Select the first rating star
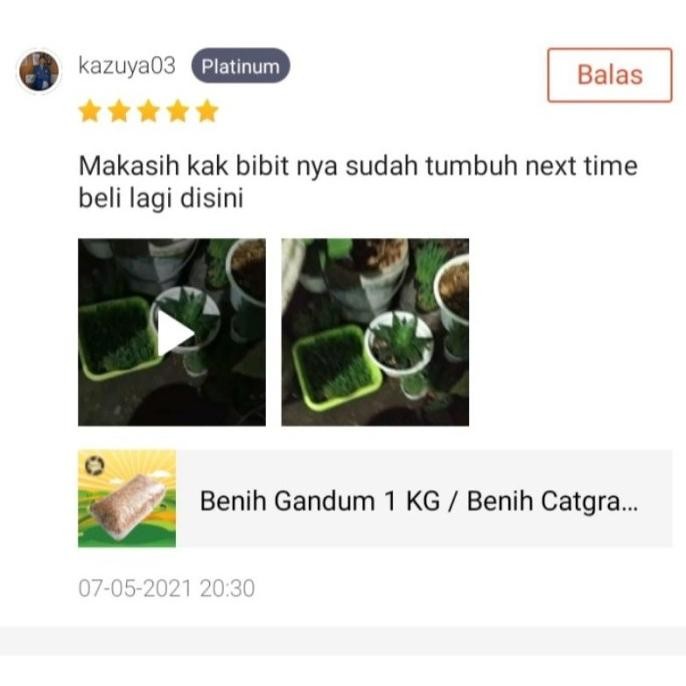Screen dimensions: 686x686 pyautogui.click(x=90, y=111)
